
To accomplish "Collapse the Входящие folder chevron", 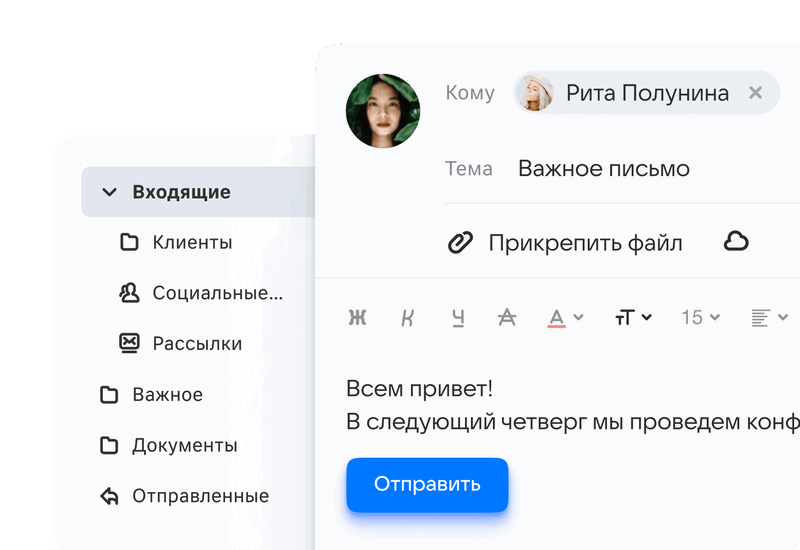I will point(109,192).
